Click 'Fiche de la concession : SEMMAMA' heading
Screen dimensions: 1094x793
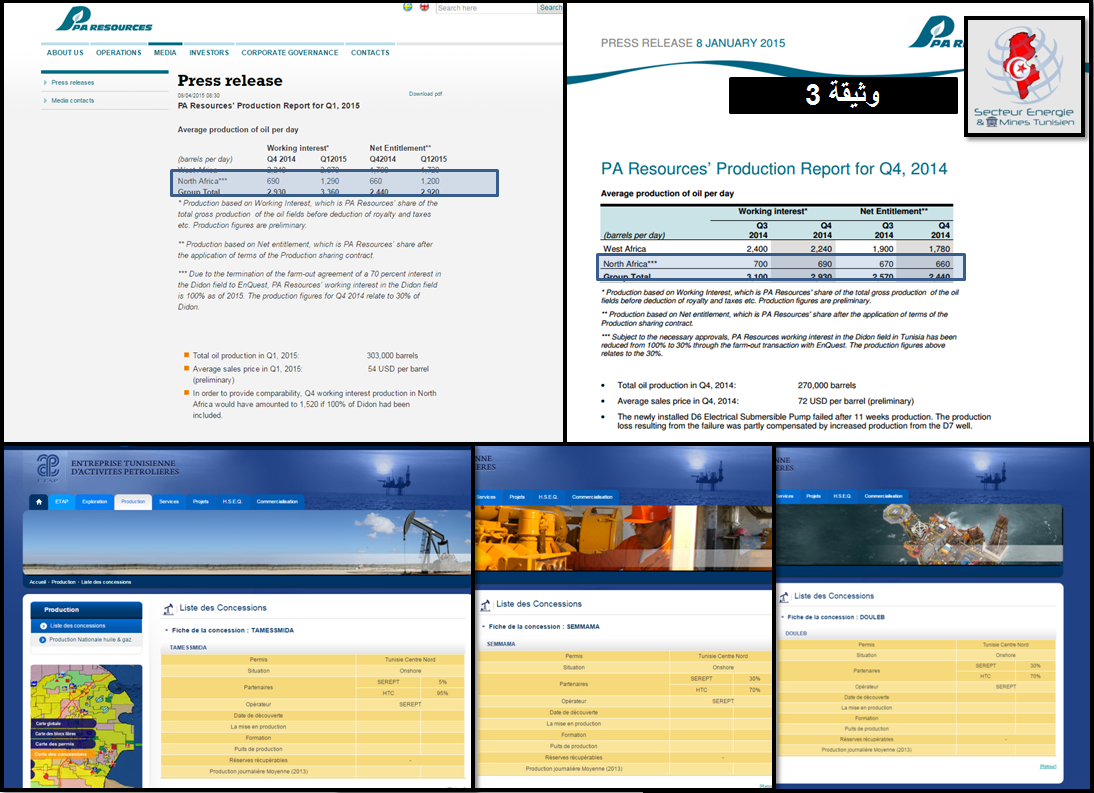tap(544, 627)
